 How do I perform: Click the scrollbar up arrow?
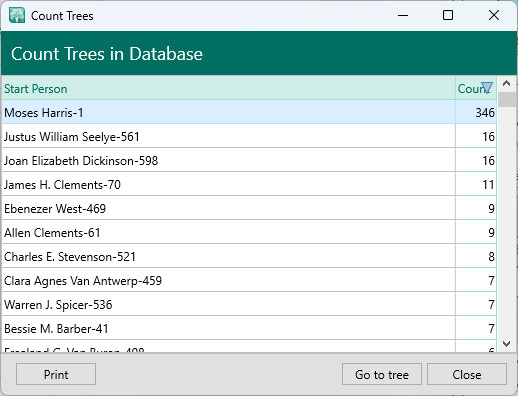pyautogui.click(x=506, y=83)
